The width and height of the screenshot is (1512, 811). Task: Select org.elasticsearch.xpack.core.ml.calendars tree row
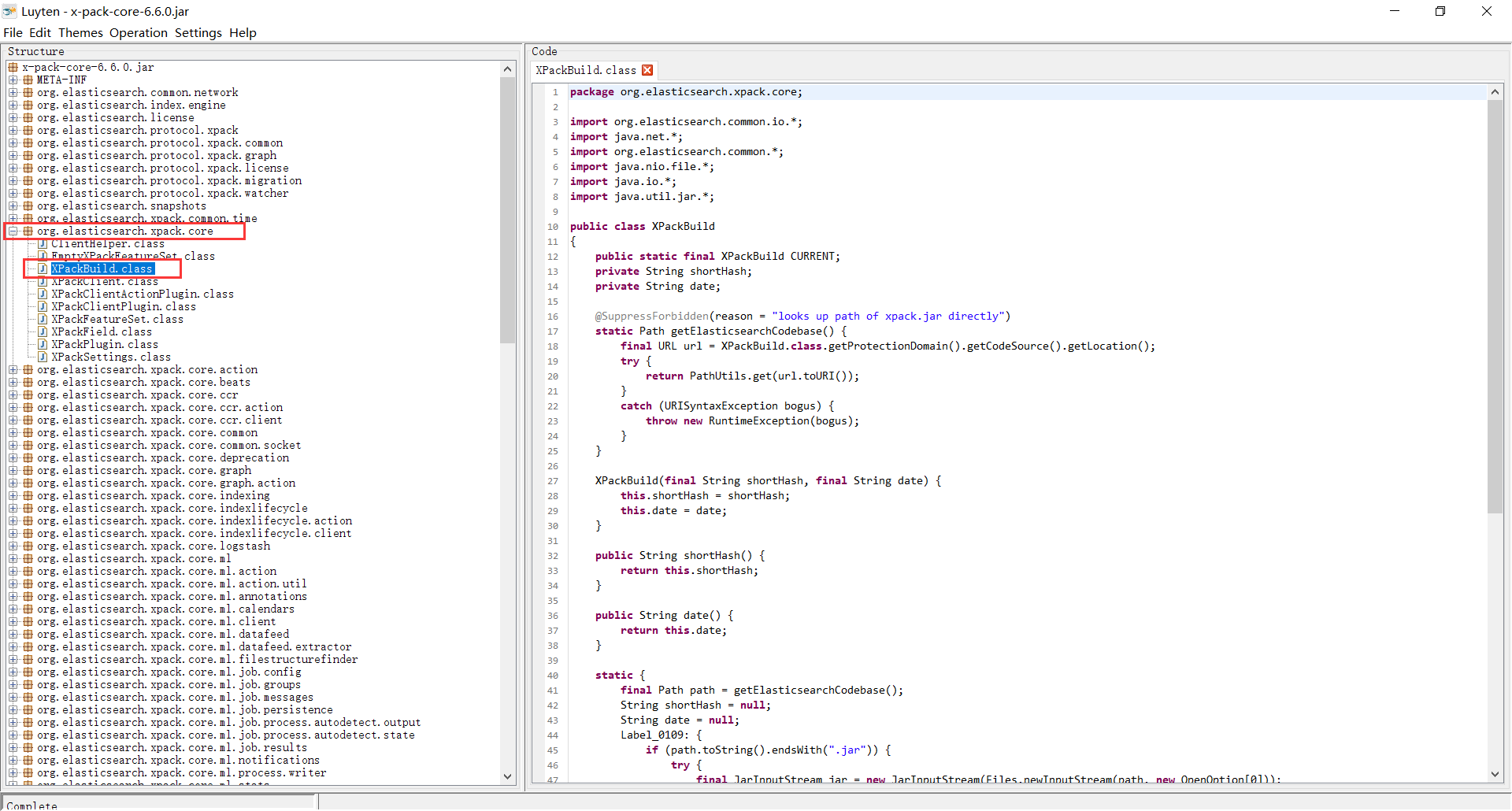(165, 609)
